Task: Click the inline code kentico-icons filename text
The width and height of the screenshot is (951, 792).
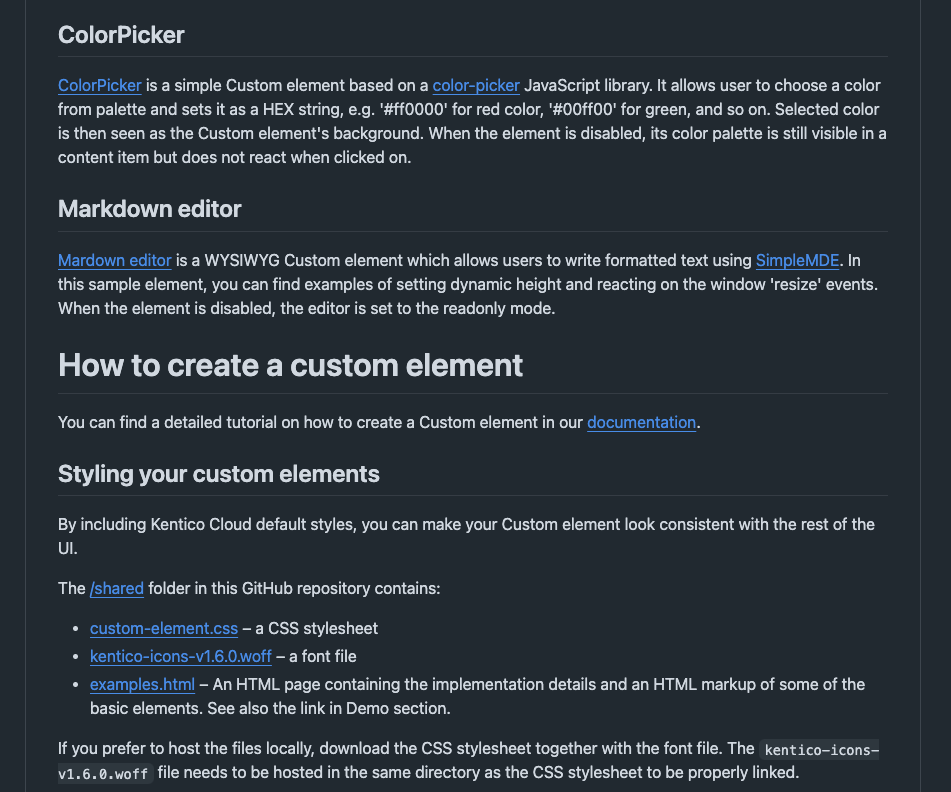Action: pos(820,750)
